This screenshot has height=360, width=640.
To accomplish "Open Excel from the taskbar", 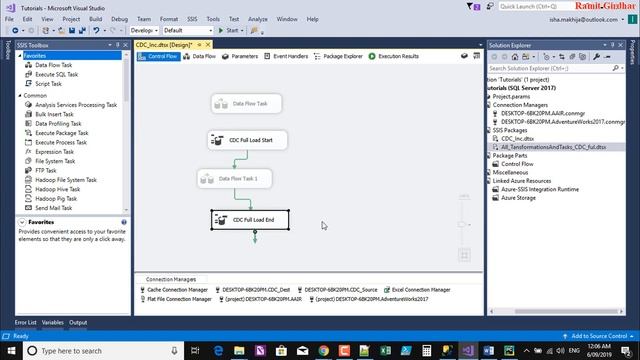I will coord(385,351).
